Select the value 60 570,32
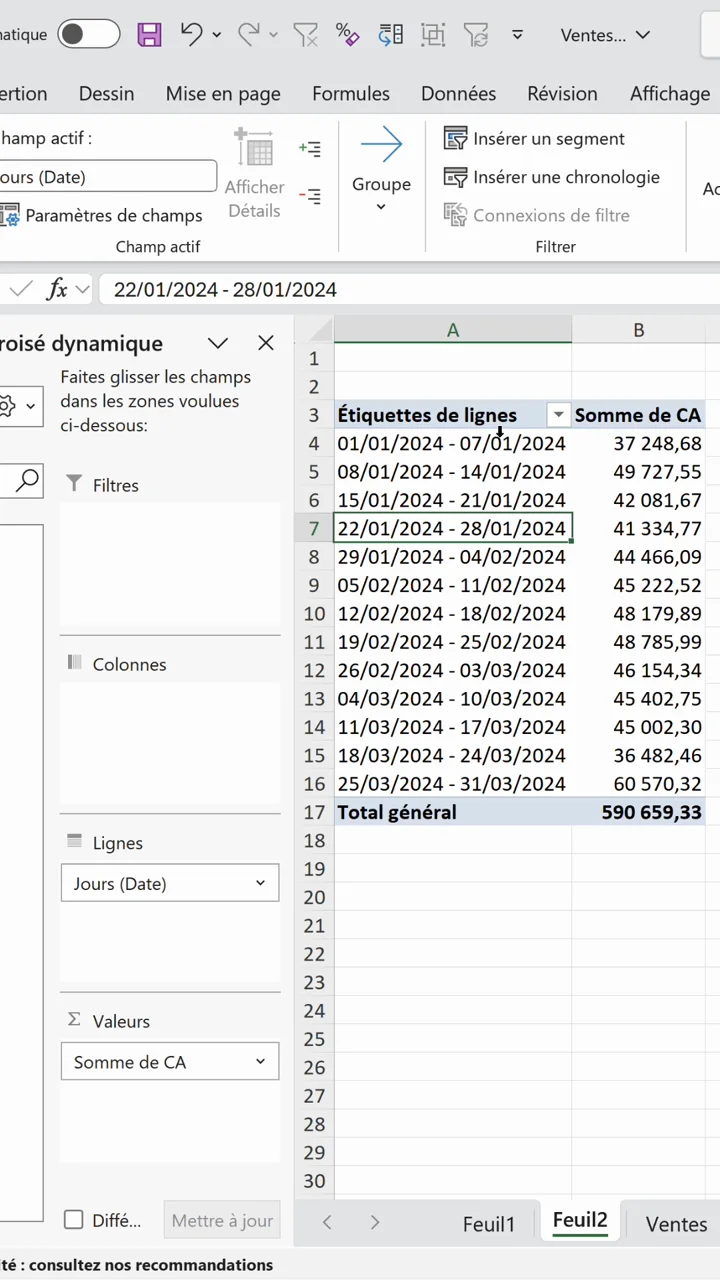This screenshot has height=1280, width=720. point(638,784)
